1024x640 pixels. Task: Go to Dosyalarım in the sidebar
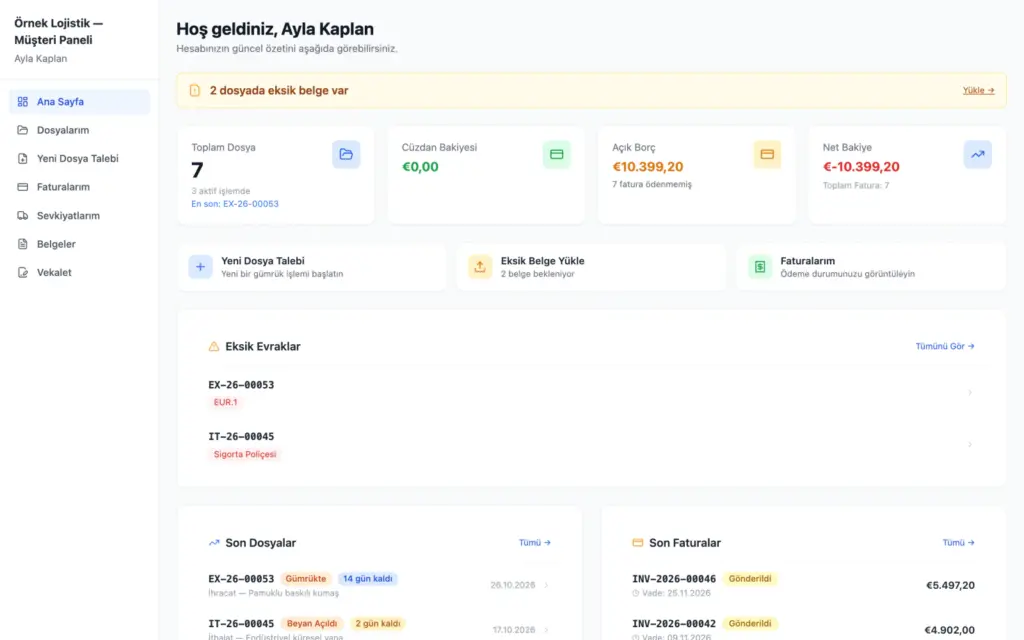(x=80, y=130)
